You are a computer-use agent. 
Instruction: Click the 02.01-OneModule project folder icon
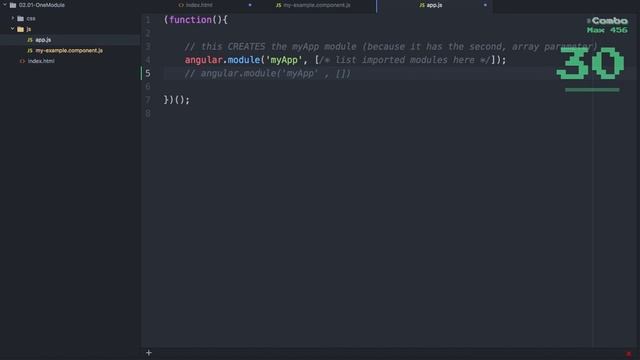pos(13,5)
